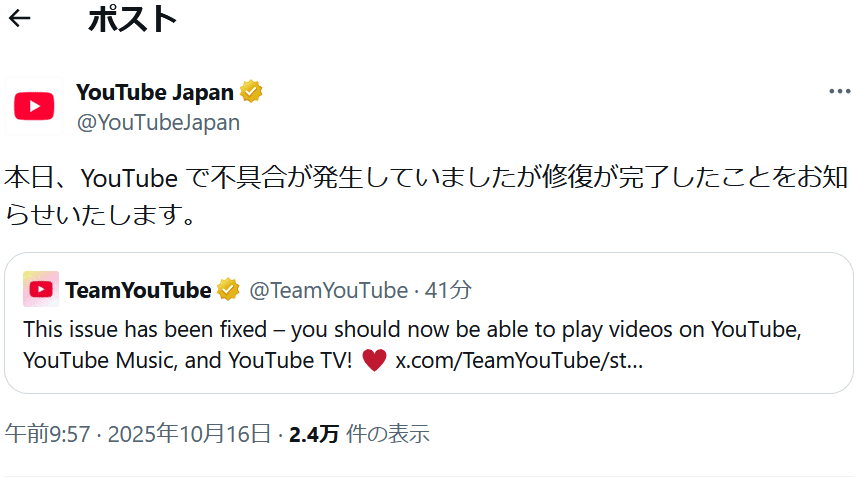Image resolution: width=862 pixels, height=484 pixels.
Task: Click the back arrow icon
Action: click(x=19, y=19)
